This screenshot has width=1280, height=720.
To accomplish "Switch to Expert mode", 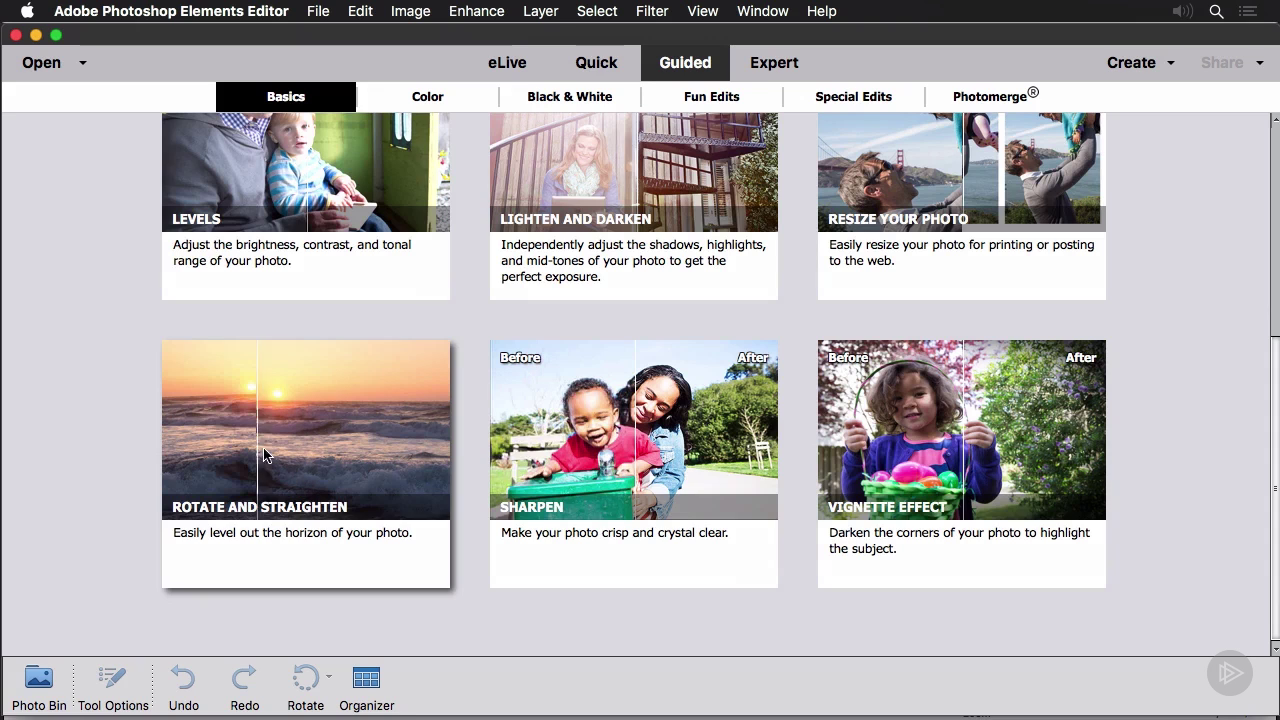I will pyautogui.click(x=774, y=62).
